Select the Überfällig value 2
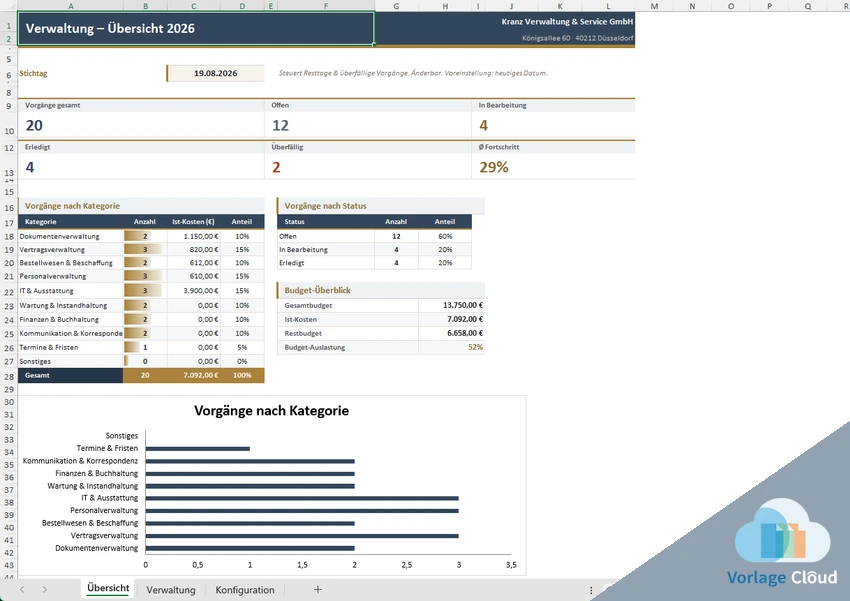This screenshot has width=850, height=601. click(276, 167)
